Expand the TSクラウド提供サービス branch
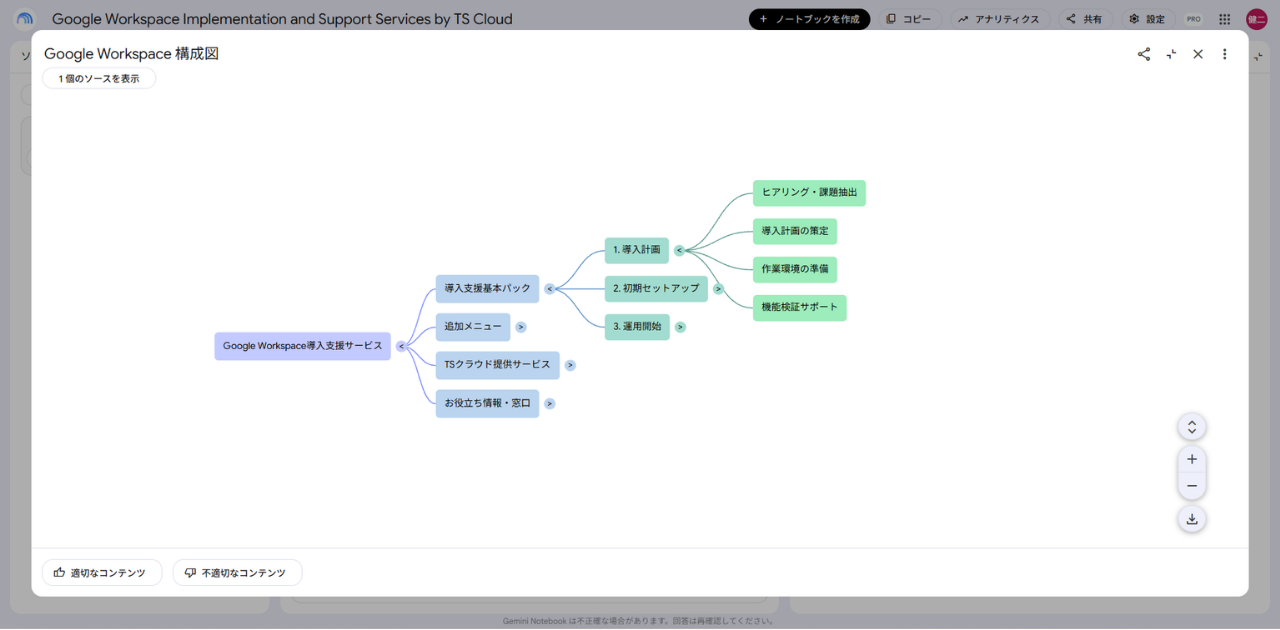This screenshot has height=630, width=1280. (x=570, y=365)
